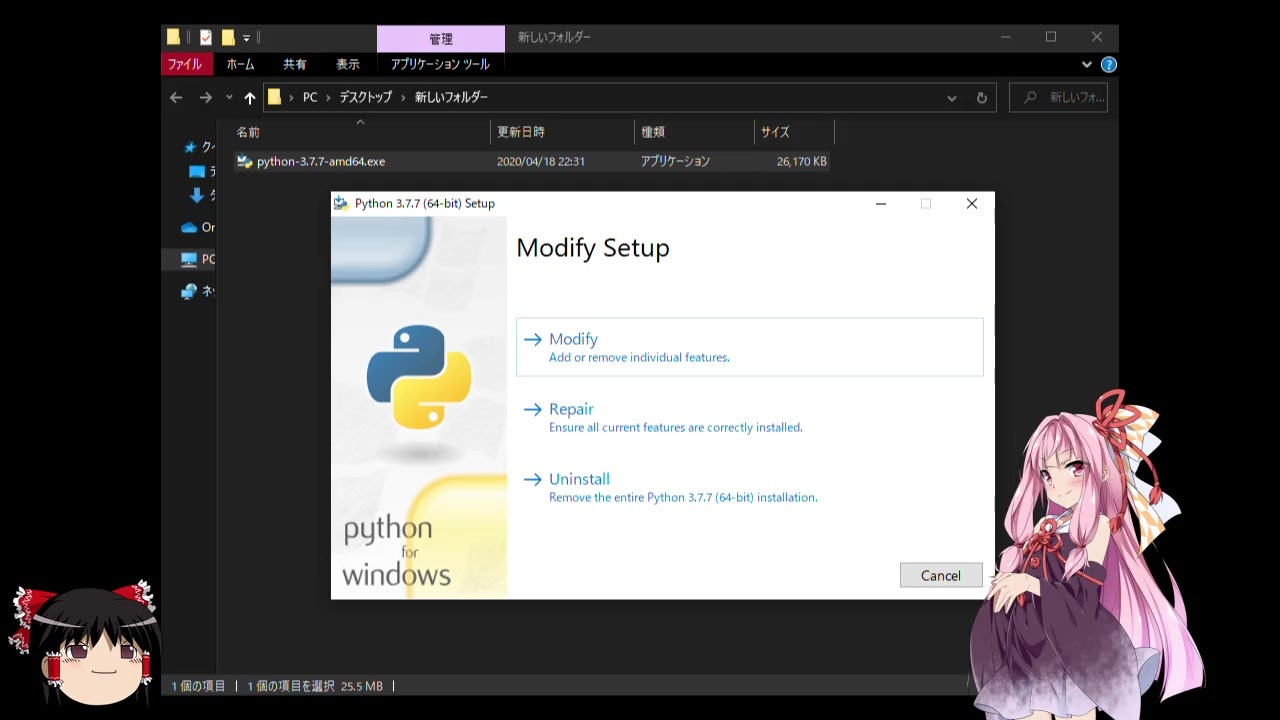This screenshot has width=1280, height=720.
Task: Go back using Explorer's back arrow
Action: [x=176, y=97]
